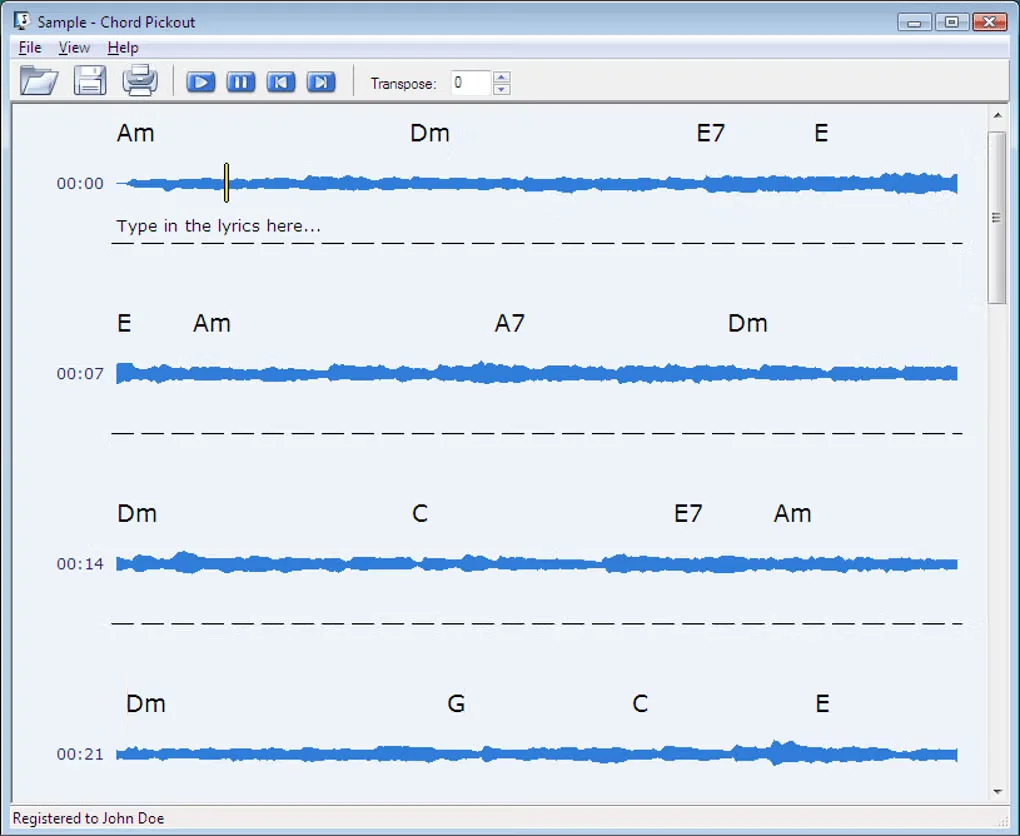1020x836 pixels.
Task: Skip to previous with the rewind button
Action: coord(281,82)
